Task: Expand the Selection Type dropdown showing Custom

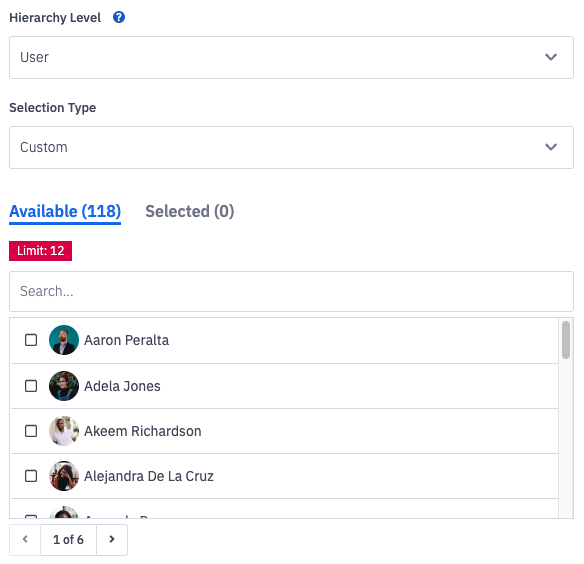Action: click(x=291, y=147)
